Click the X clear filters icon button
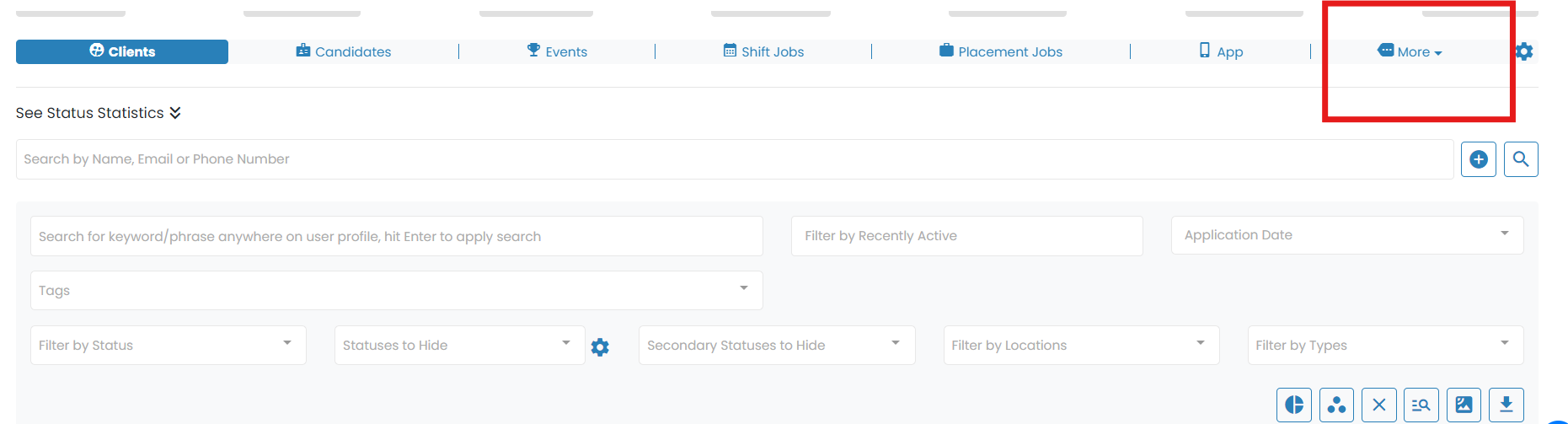 click(1379, 405)
